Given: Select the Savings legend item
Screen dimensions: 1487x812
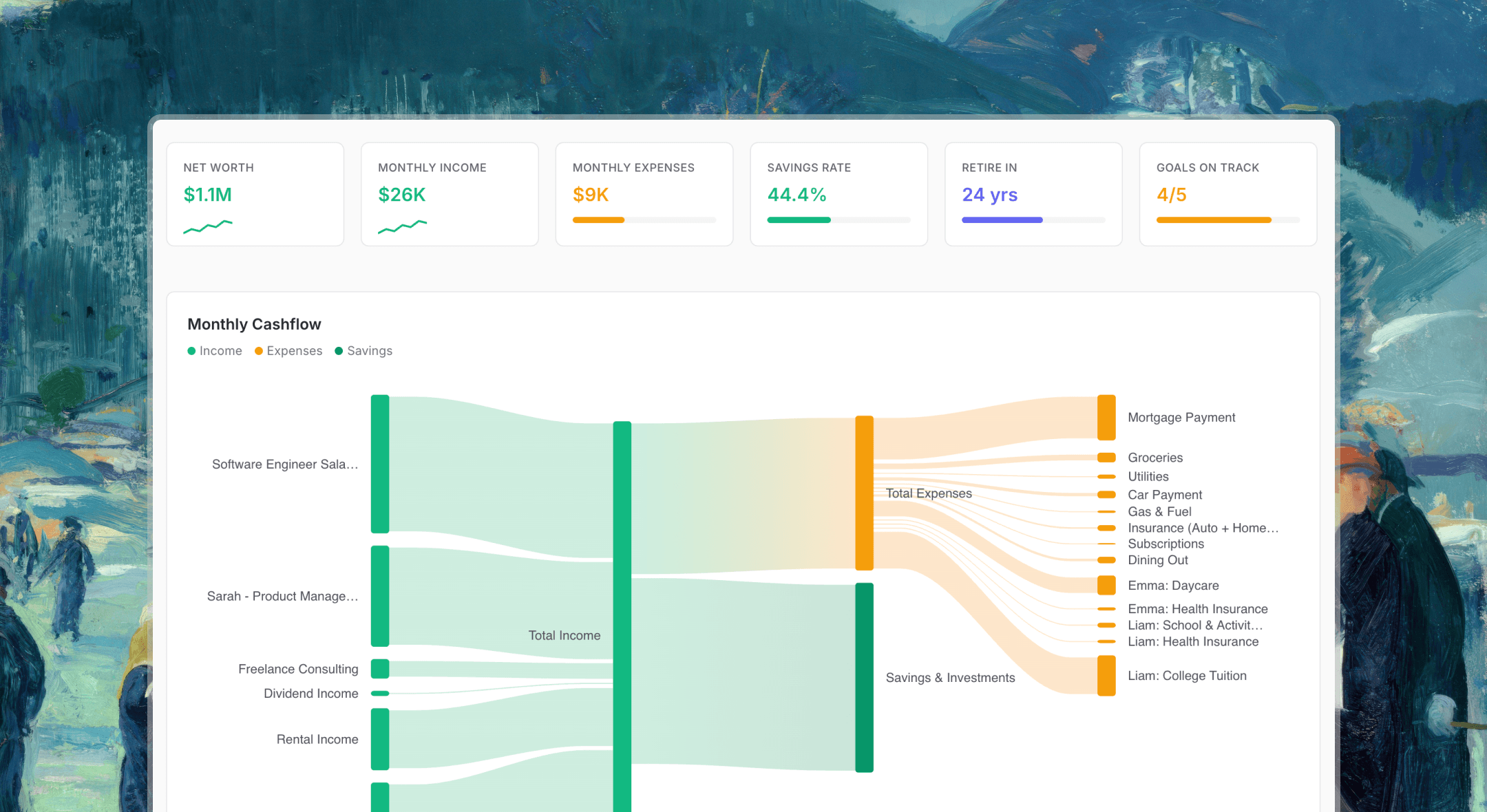Looking at the screenshot, I should click(x=363, y=351).
